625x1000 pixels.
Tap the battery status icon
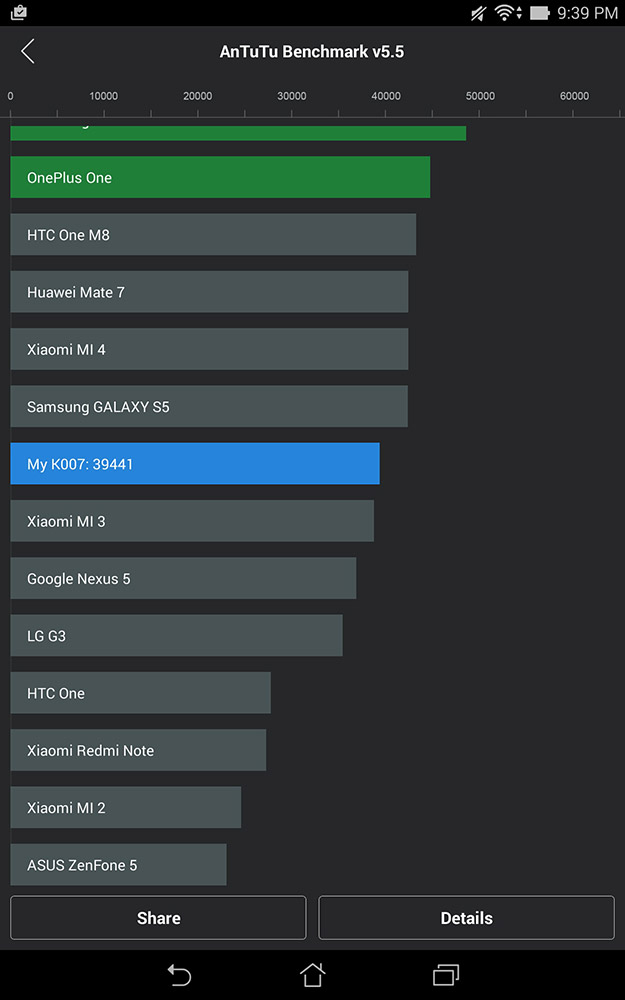(x=540, y=13)
